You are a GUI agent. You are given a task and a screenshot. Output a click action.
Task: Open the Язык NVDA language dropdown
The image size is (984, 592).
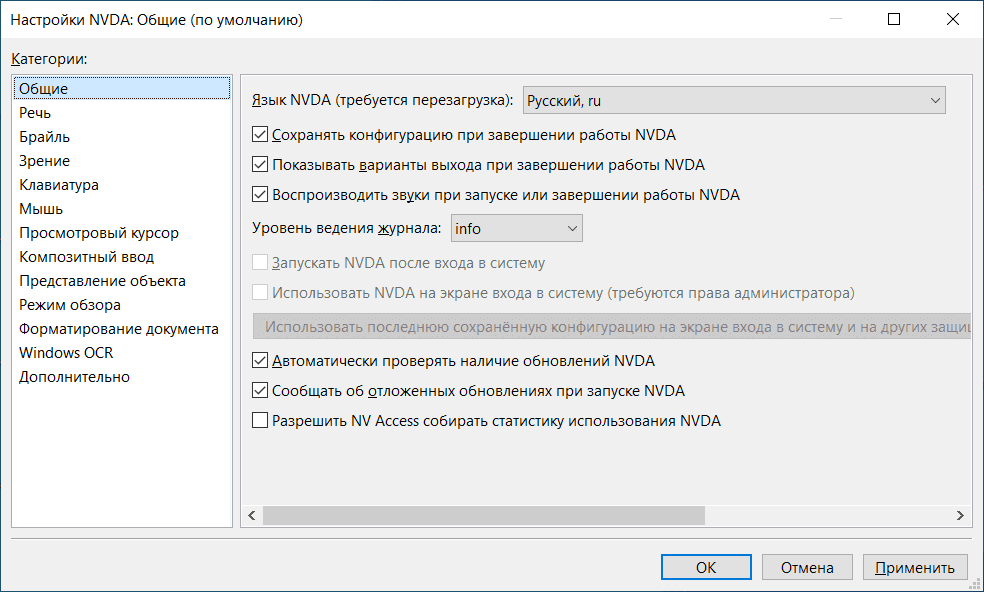[734, 100]
